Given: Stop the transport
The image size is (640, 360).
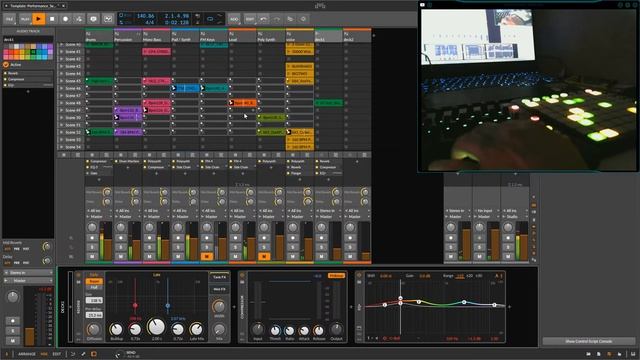Looking at the screenshot, I should pos(52,19).
